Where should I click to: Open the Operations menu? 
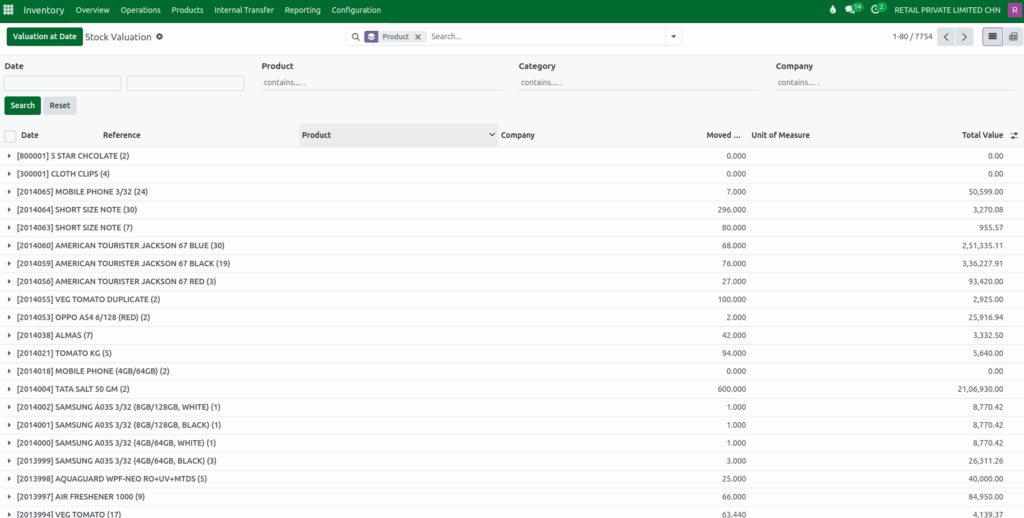[140, 10]
